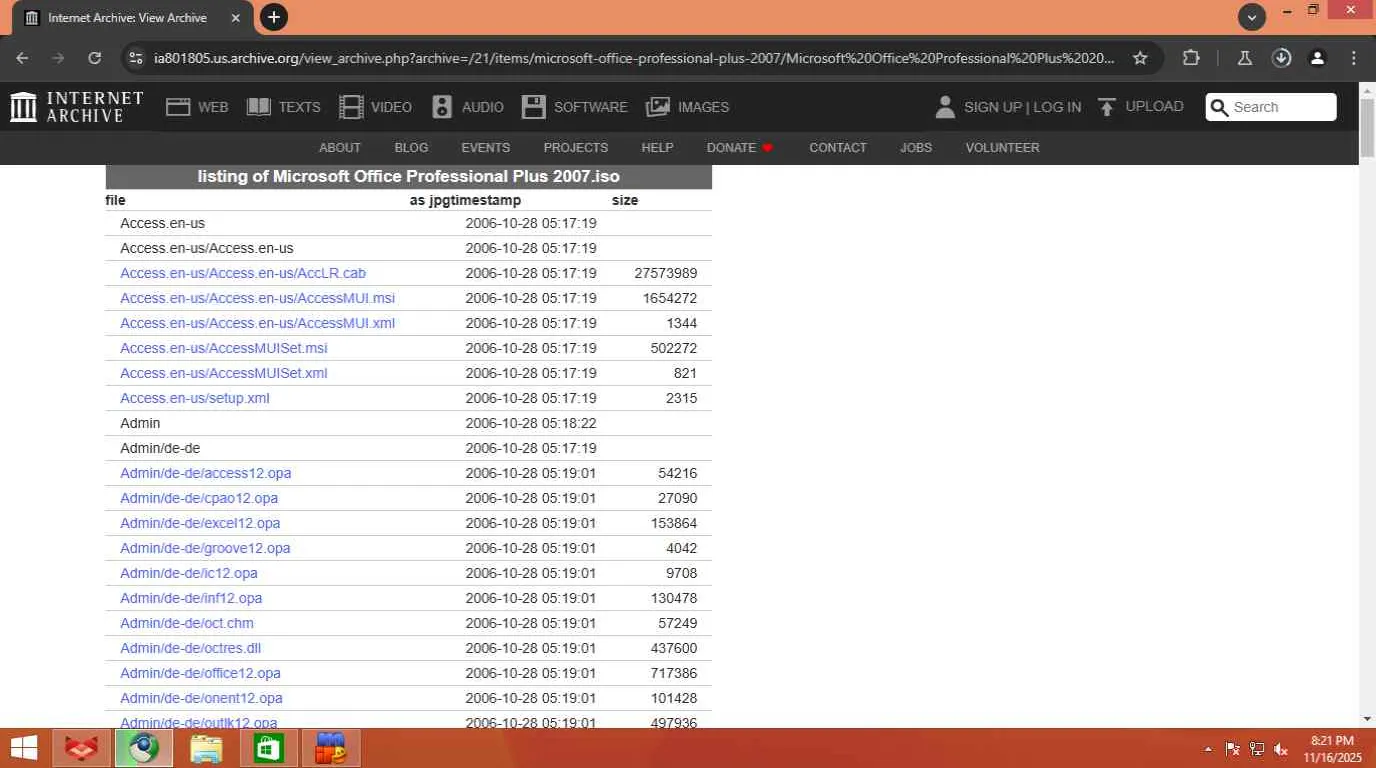Reload the current page

[x=94, y=58]
